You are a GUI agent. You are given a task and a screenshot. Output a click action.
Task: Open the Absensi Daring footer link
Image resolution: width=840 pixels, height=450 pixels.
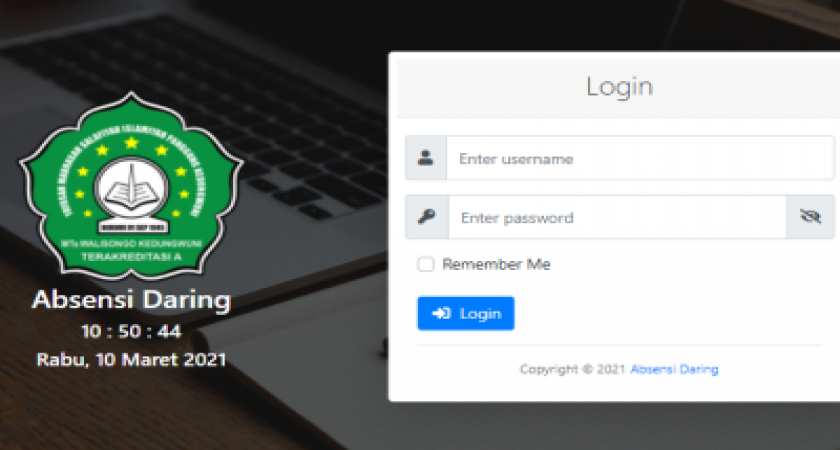674,369
